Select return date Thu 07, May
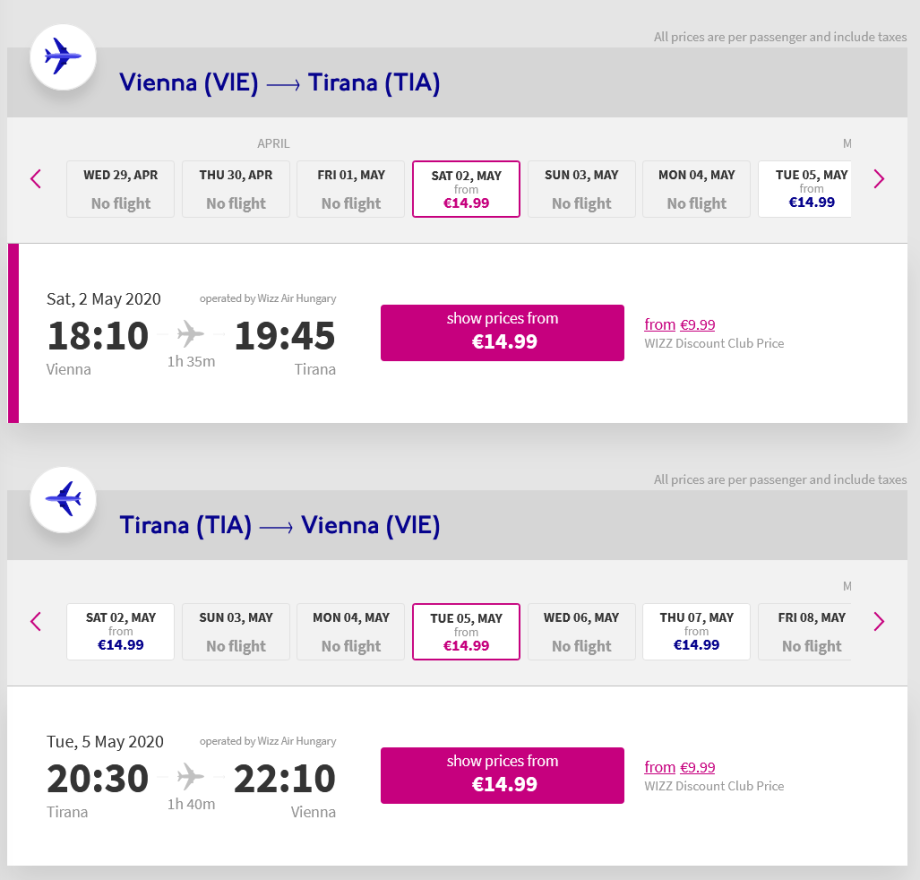This screenshot has width=920, height=880. tap(696, 631)
